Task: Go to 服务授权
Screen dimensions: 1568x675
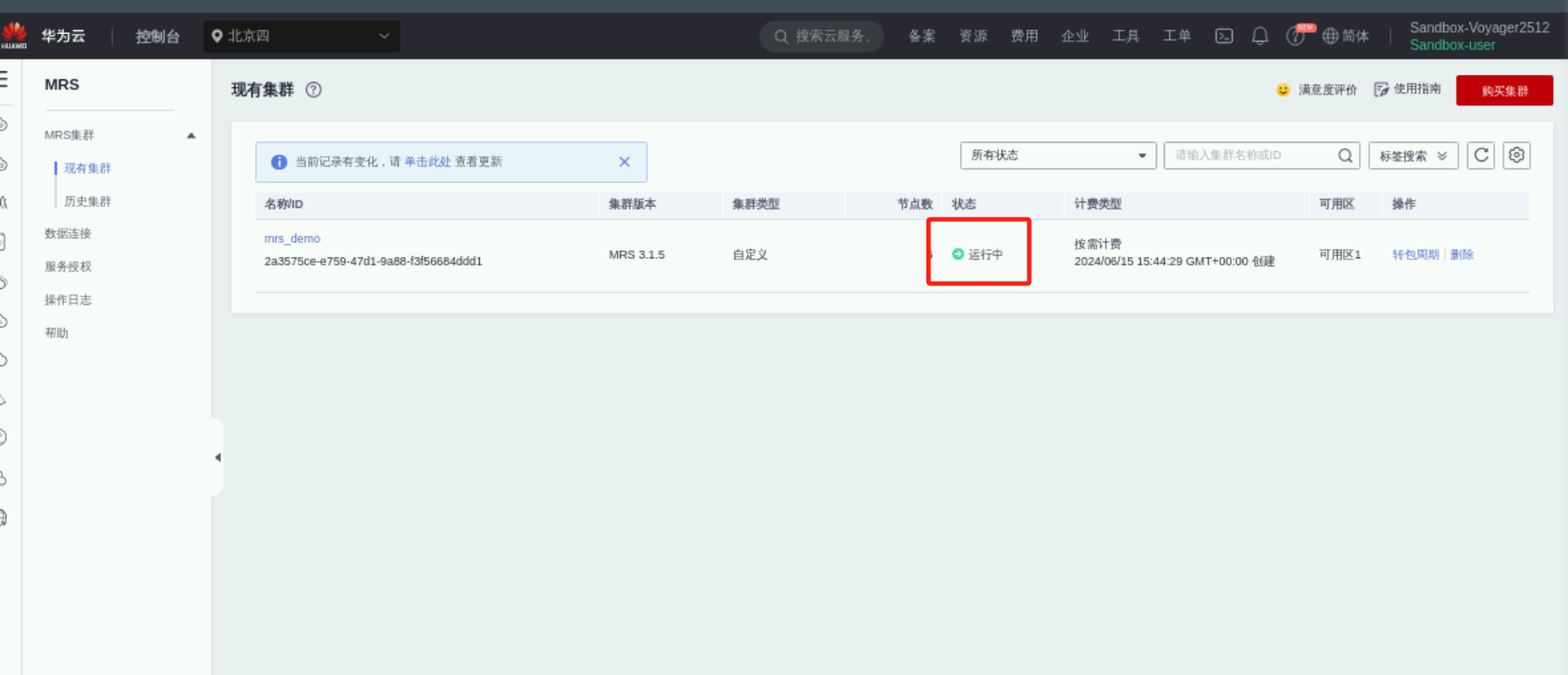Action: (x=68, y=267)
